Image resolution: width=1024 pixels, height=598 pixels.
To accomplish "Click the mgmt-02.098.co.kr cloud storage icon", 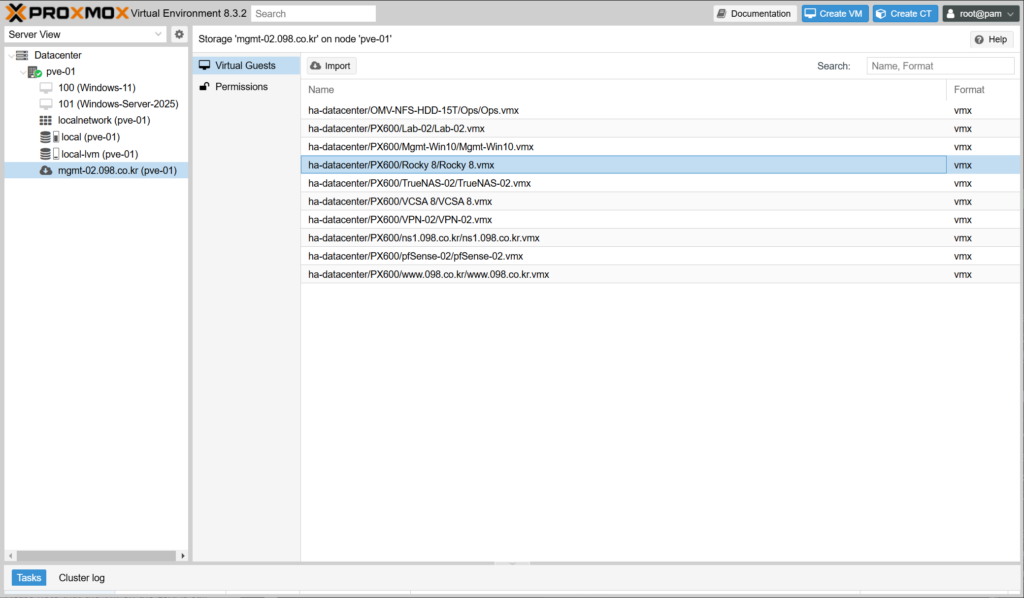I will point(46,171).
